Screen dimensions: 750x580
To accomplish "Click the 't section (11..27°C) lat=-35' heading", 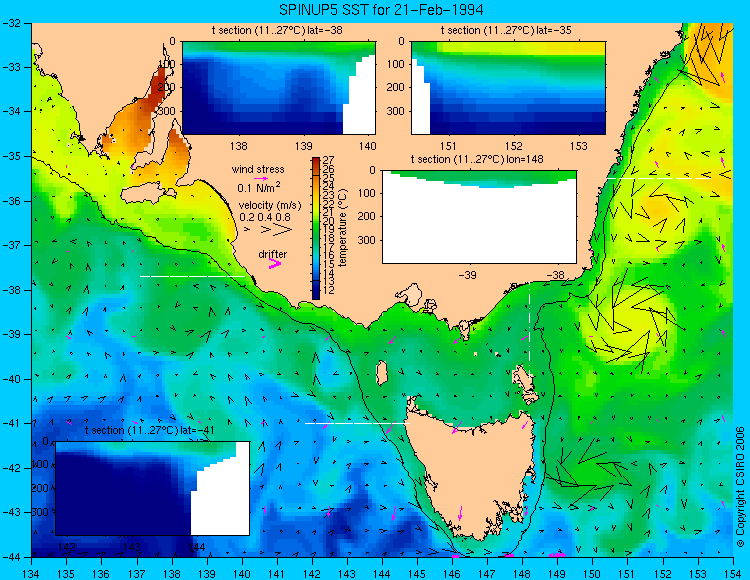I will pyautogui.click(x=506, y=31).
